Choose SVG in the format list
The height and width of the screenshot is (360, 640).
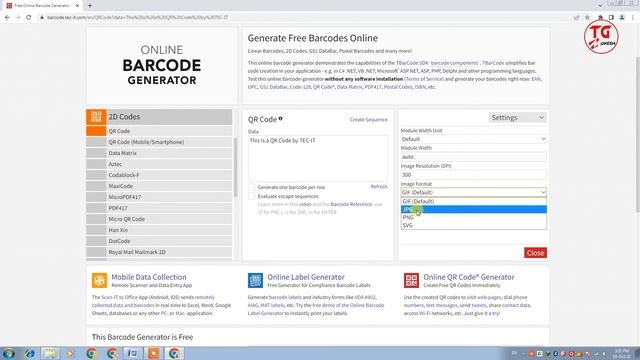(x=473, y=225)
